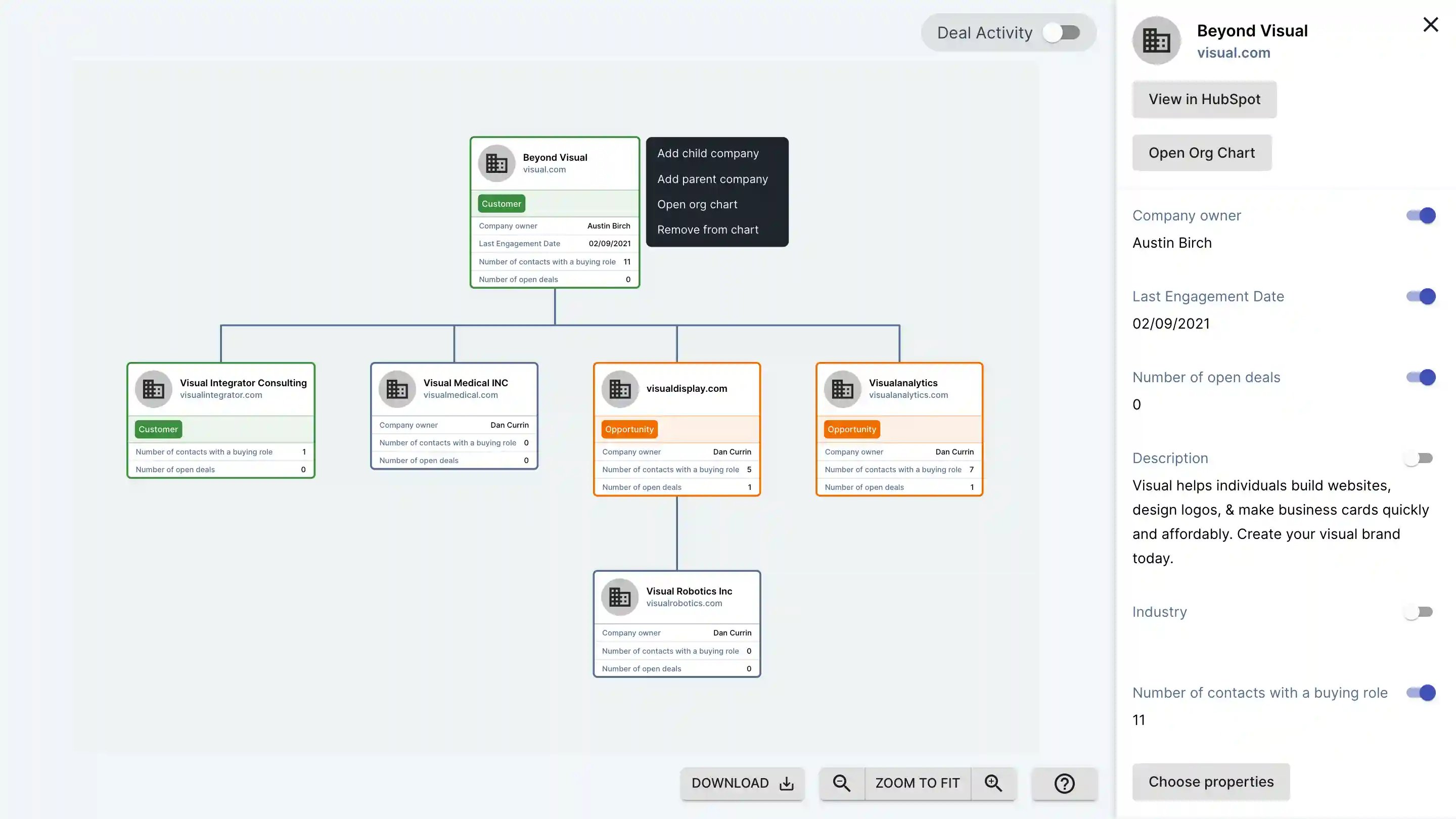Click the Customer badge on Beyond Visual card
The image size is (1456, 819).
tap(502, 203)
